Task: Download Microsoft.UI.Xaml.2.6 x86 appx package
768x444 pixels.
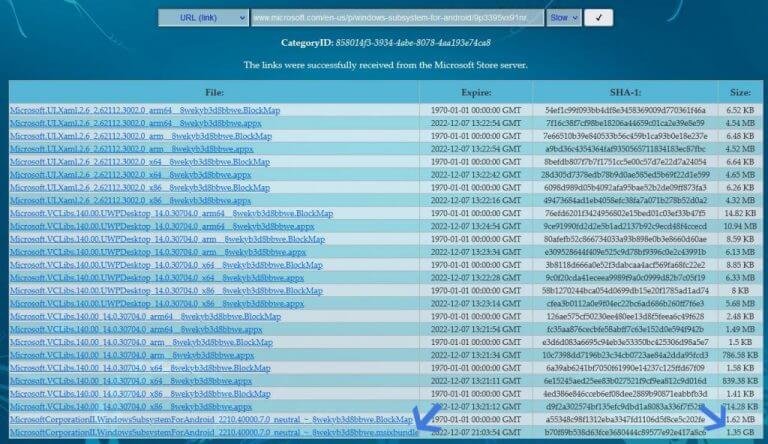Action: click(130, 200)
